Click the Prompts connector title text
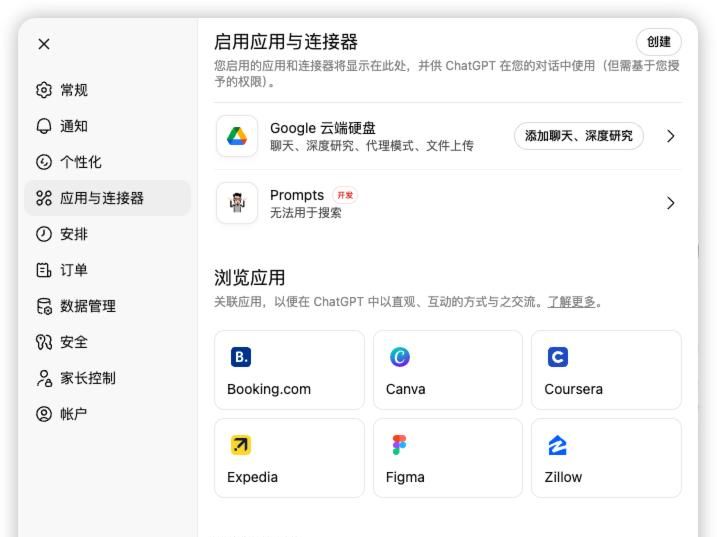The height and width of the screenshot is (537, 717). 297,195
